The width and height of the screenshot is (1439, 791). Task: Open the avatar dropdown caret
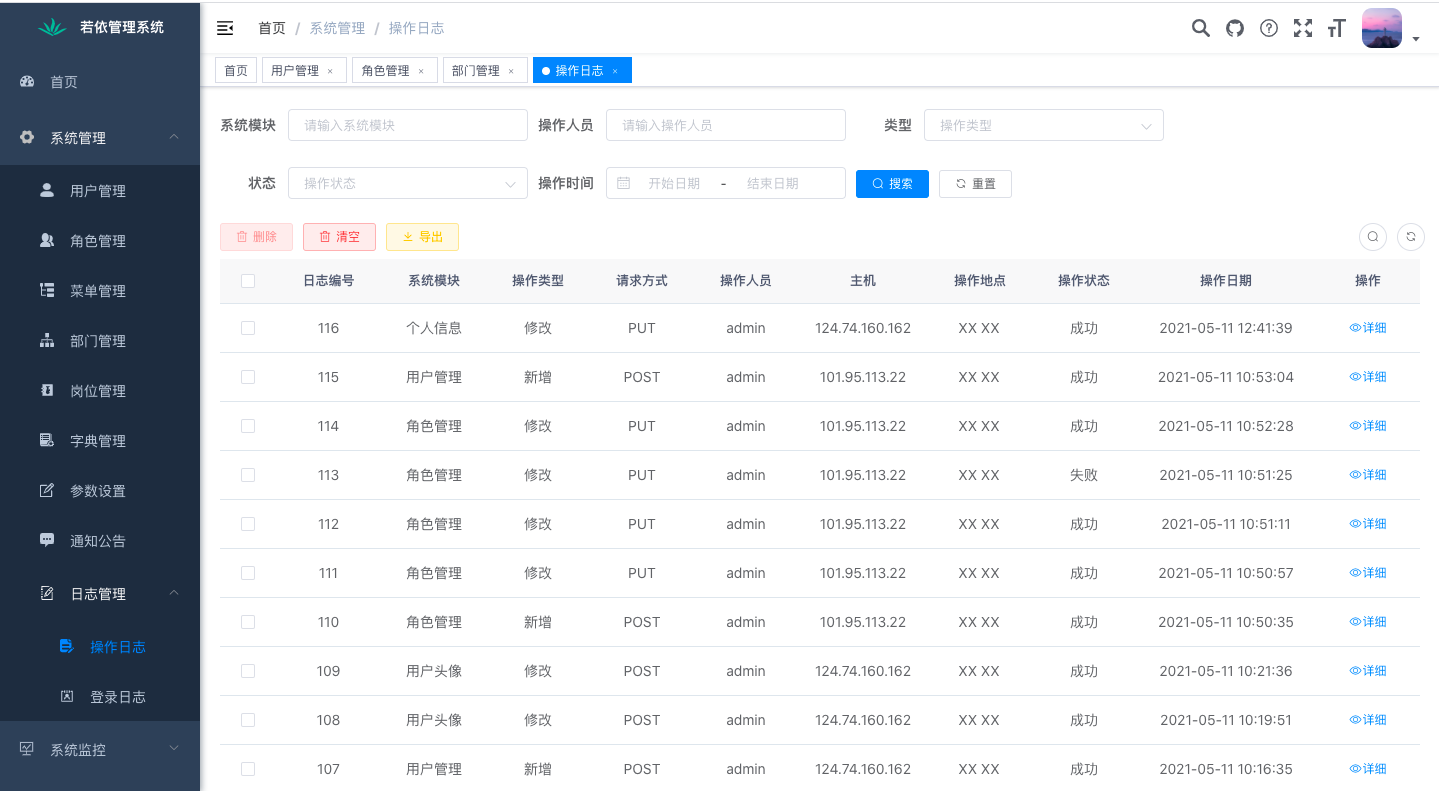[x=1416, y=40]
